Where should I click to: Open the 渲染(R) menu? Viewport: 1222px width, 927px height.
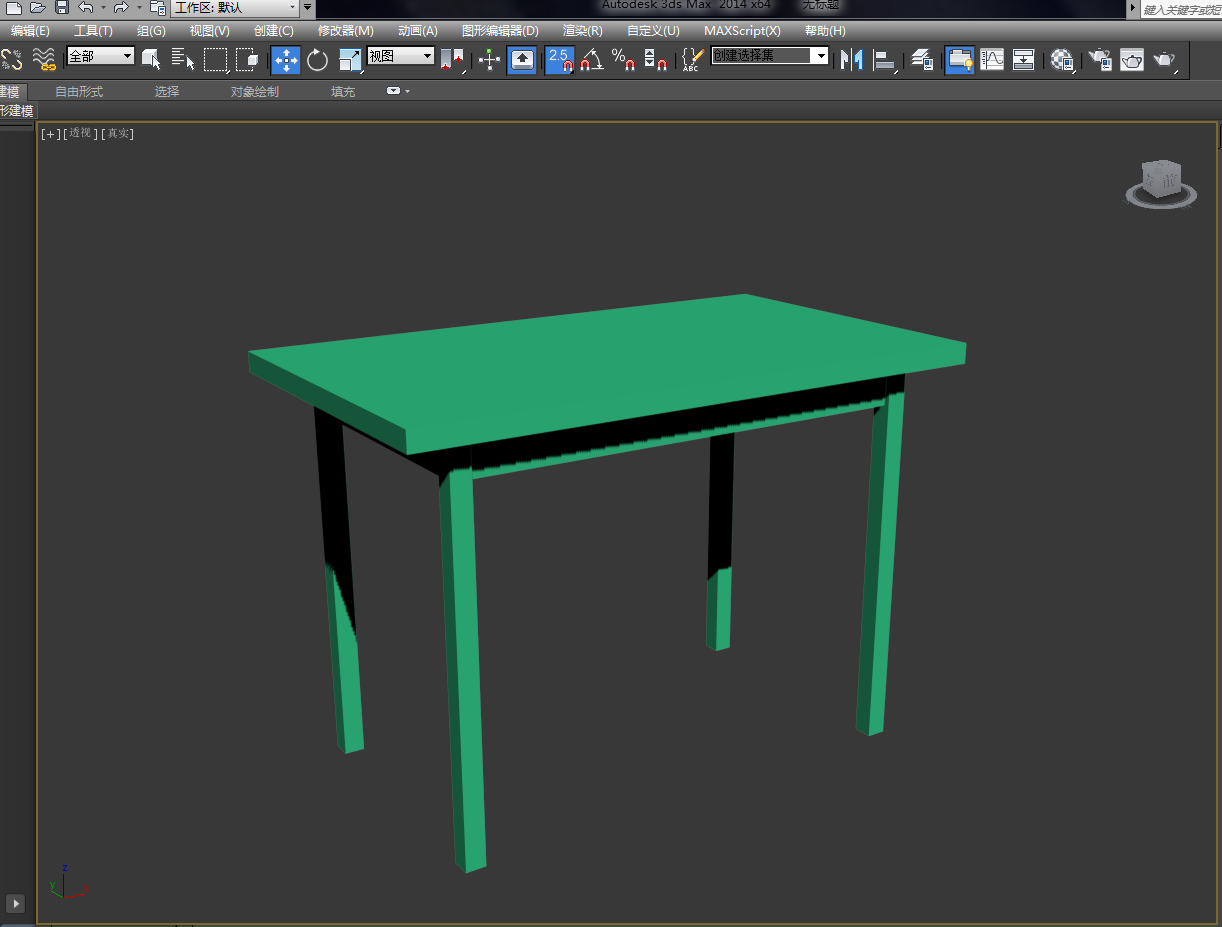583,31
